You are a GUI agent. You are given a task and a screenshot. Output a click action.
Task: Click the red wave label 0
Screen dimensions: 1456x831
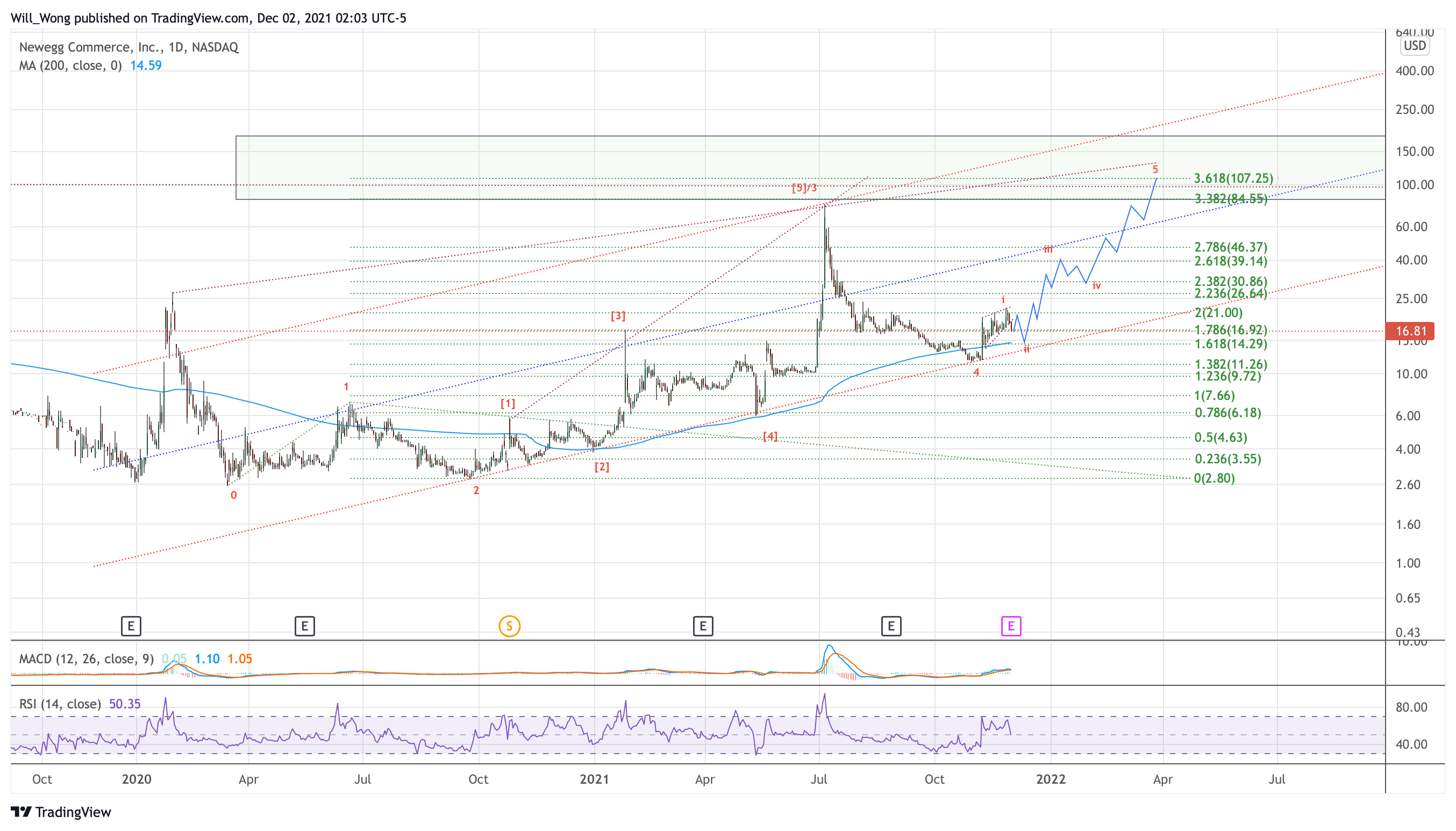[x=233, y=496]
